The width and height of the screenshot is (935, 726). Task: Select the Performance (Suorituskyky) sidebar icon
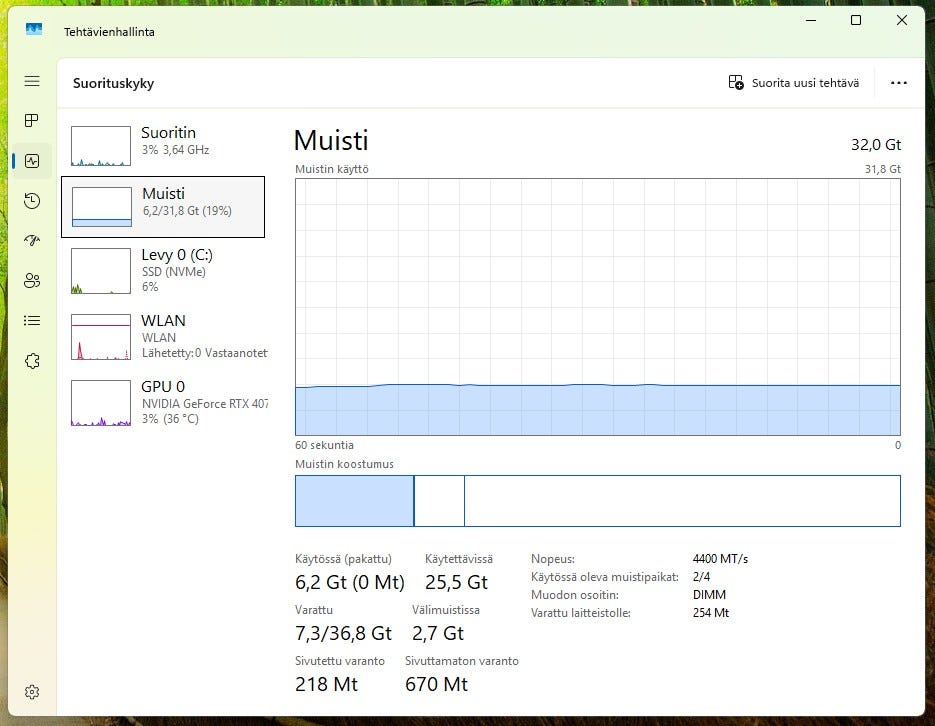tap(32, 160)
